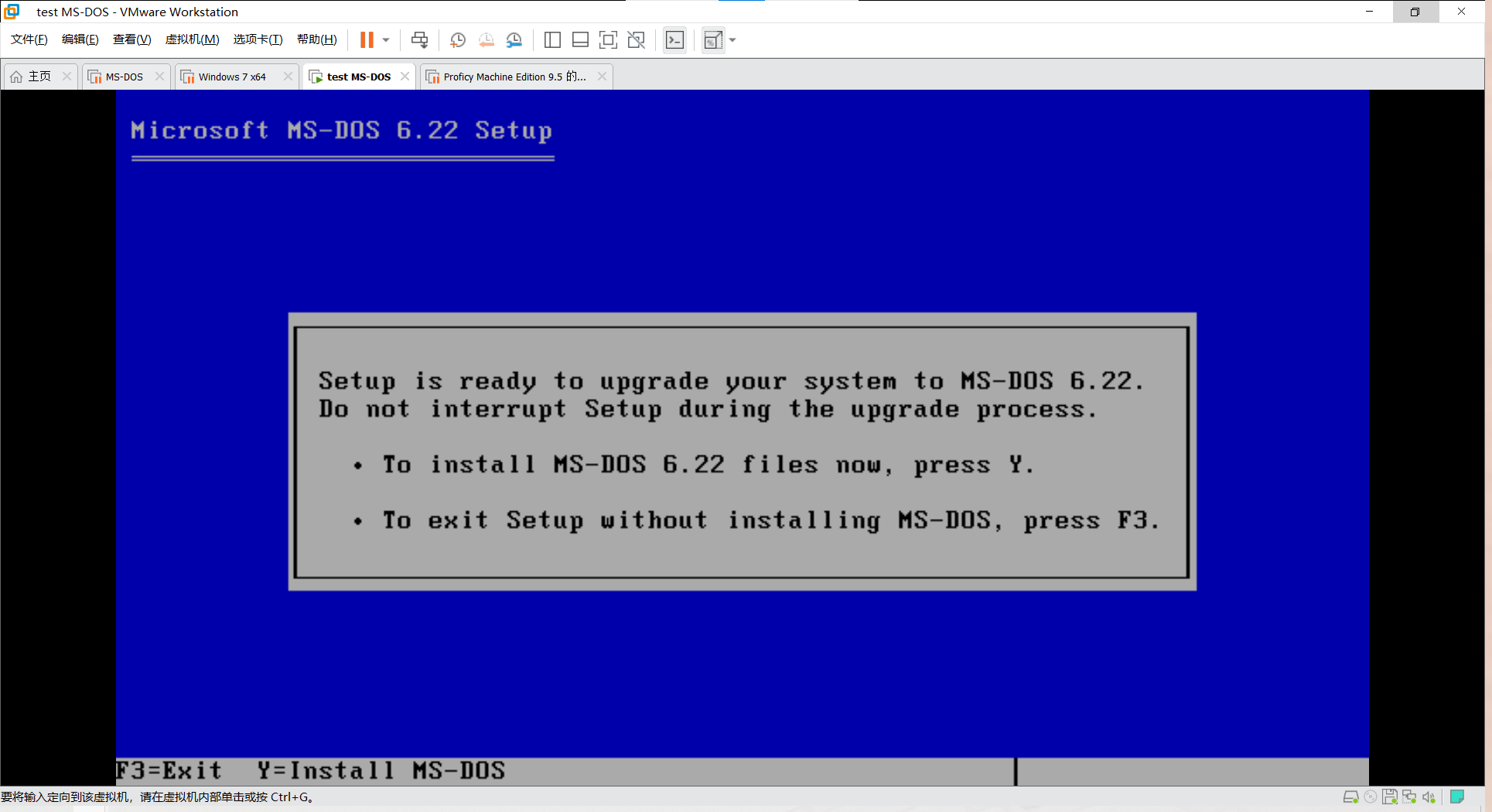Open the 帮助(H) menu
The image size is (1492, 812).
(316, 39)
